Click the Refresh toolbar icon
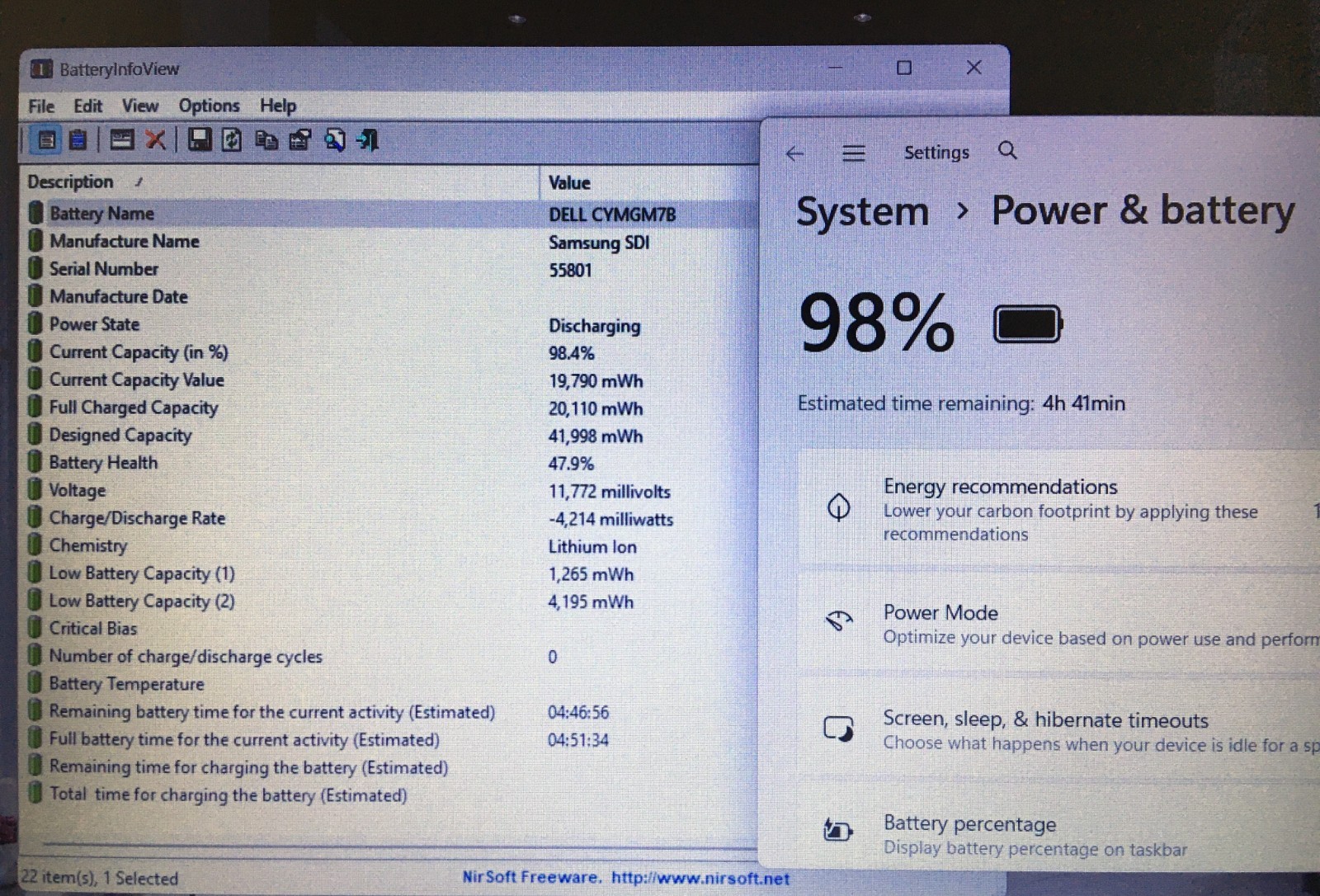This screenshot has width=1320, height=896. click(x=232, y=140)
